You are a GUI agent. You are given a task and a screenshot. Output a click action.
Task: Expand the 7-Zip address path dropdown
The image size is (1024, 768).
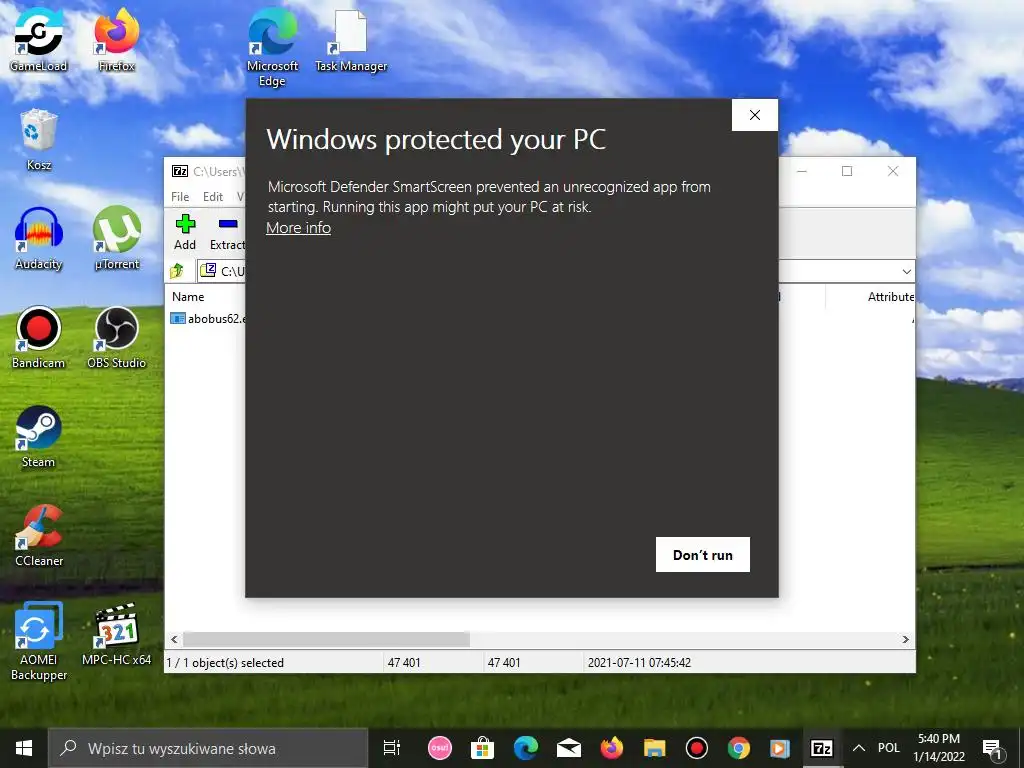(906, 271)
